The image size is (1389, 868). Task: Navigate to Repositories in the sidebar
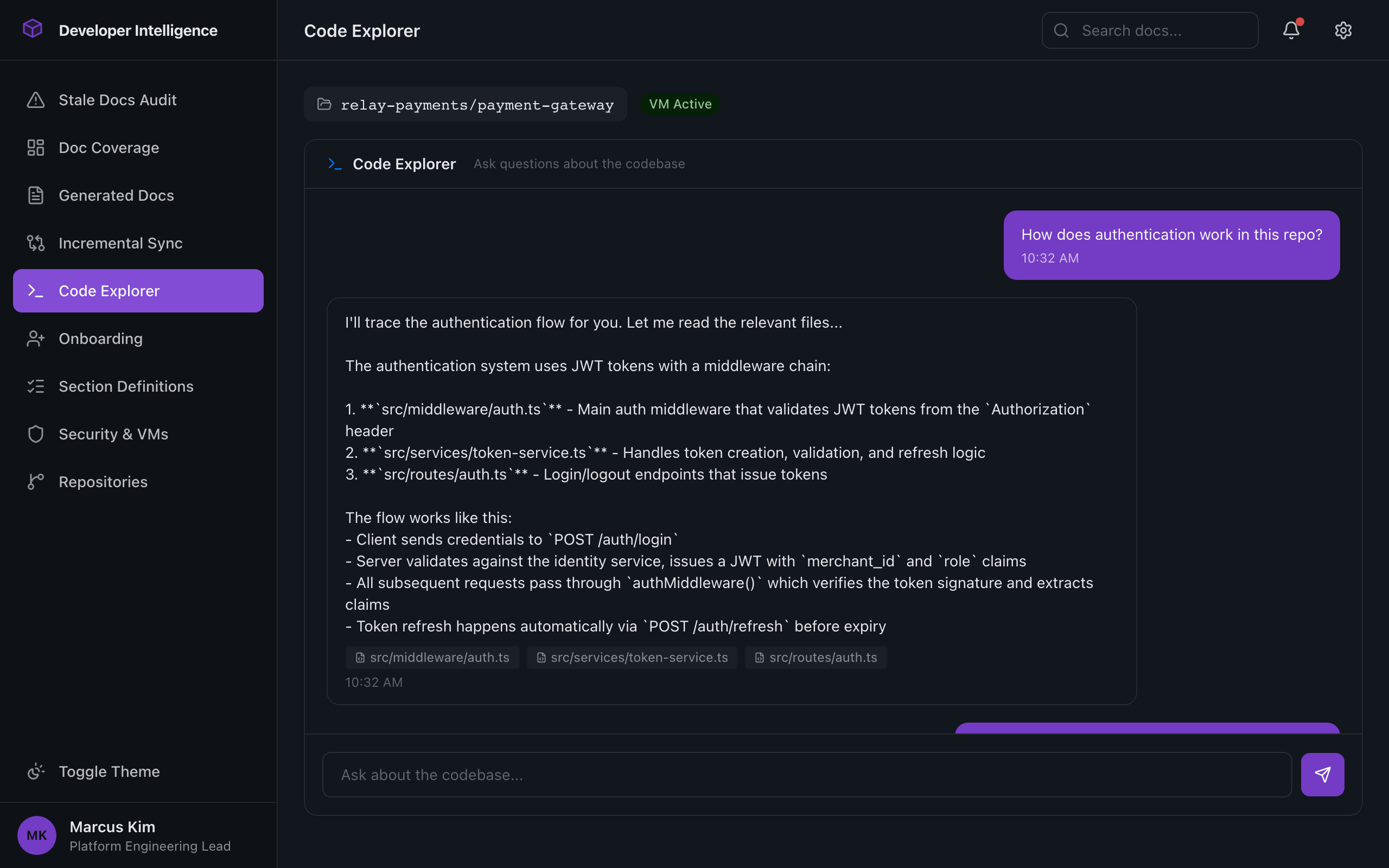coord(103,481)
